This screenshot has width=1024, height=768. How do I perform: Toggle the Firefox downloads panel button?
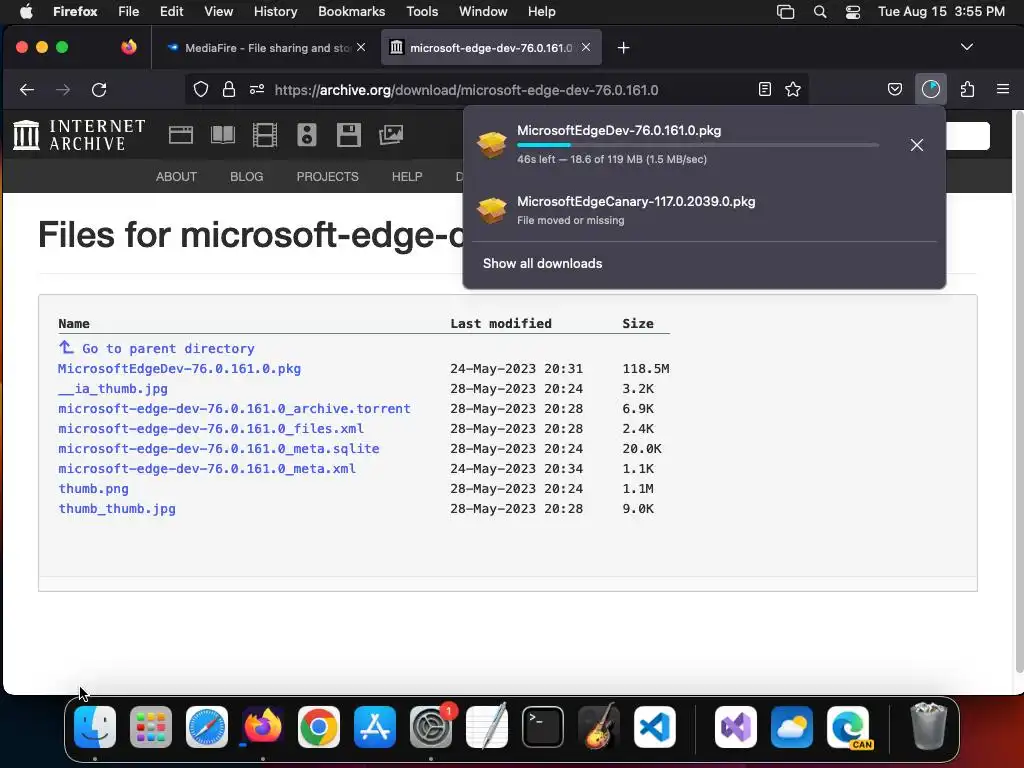931,89
